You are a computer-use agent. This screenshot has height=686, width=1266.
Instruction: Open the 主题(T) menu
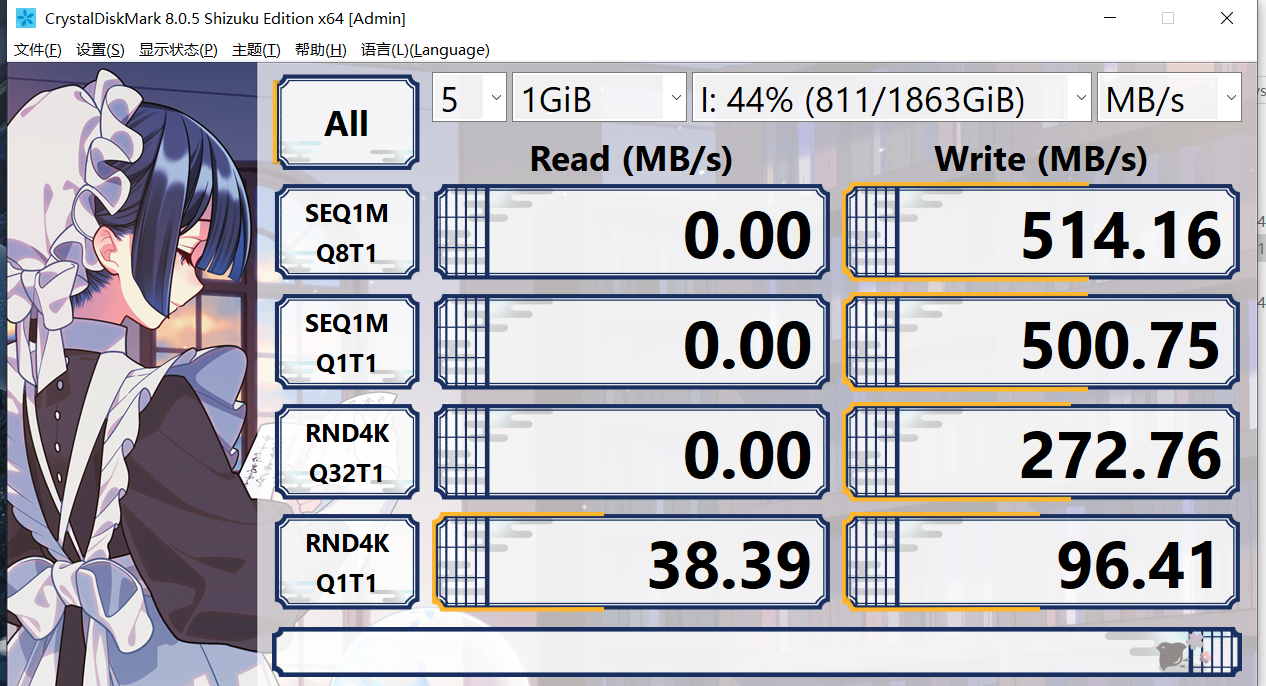[257, 50]
